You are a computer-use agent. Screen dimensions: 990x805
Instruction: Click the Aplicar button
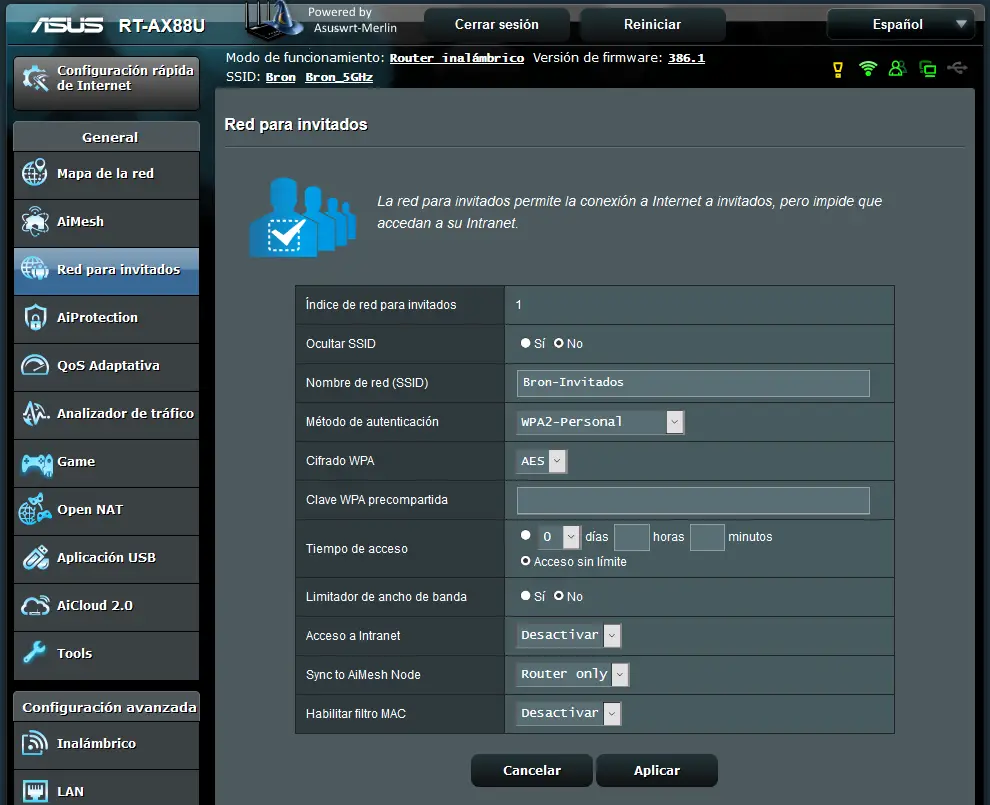point(657,770)
